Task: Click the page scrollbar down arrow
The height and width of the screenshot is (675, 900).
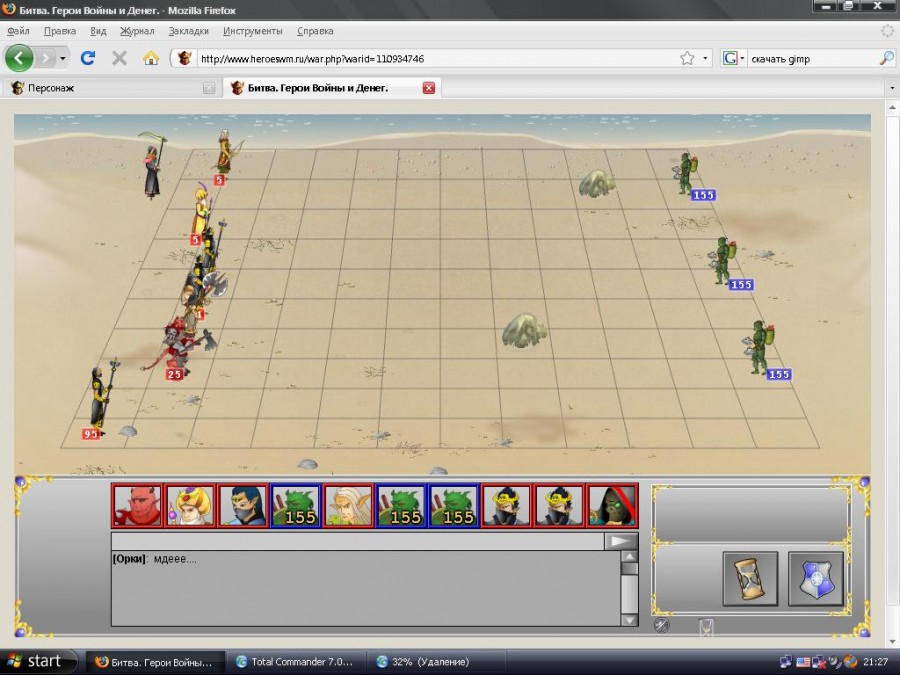Action: tap(892, 641)
